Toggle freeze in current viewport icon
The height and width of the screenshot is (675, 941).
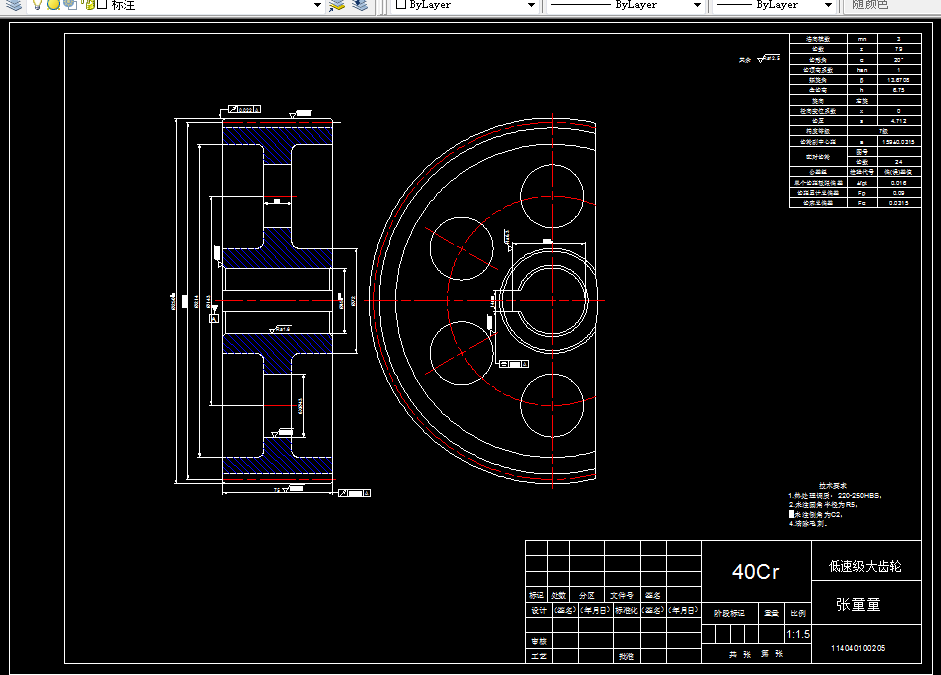pyautogui.click(x=70, y=5)
